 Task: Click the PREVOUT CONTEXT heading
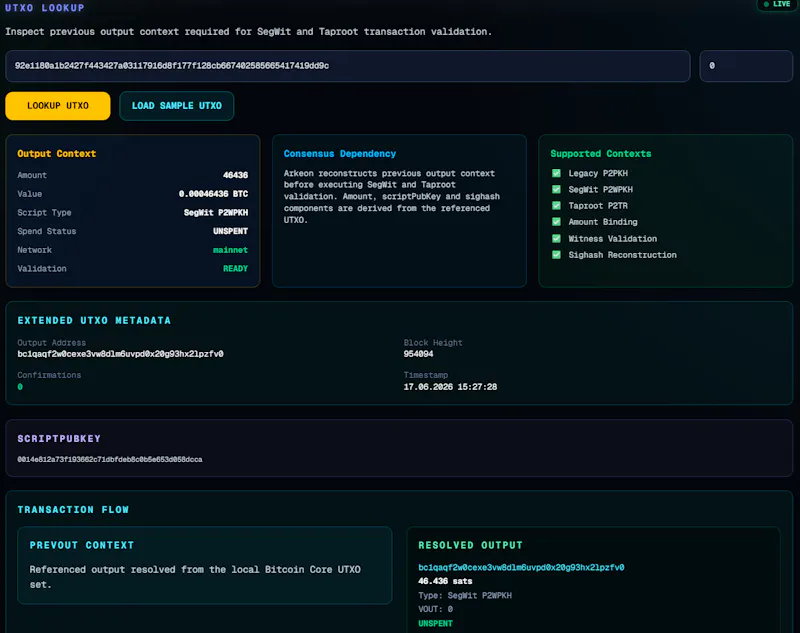coord(82,545)
